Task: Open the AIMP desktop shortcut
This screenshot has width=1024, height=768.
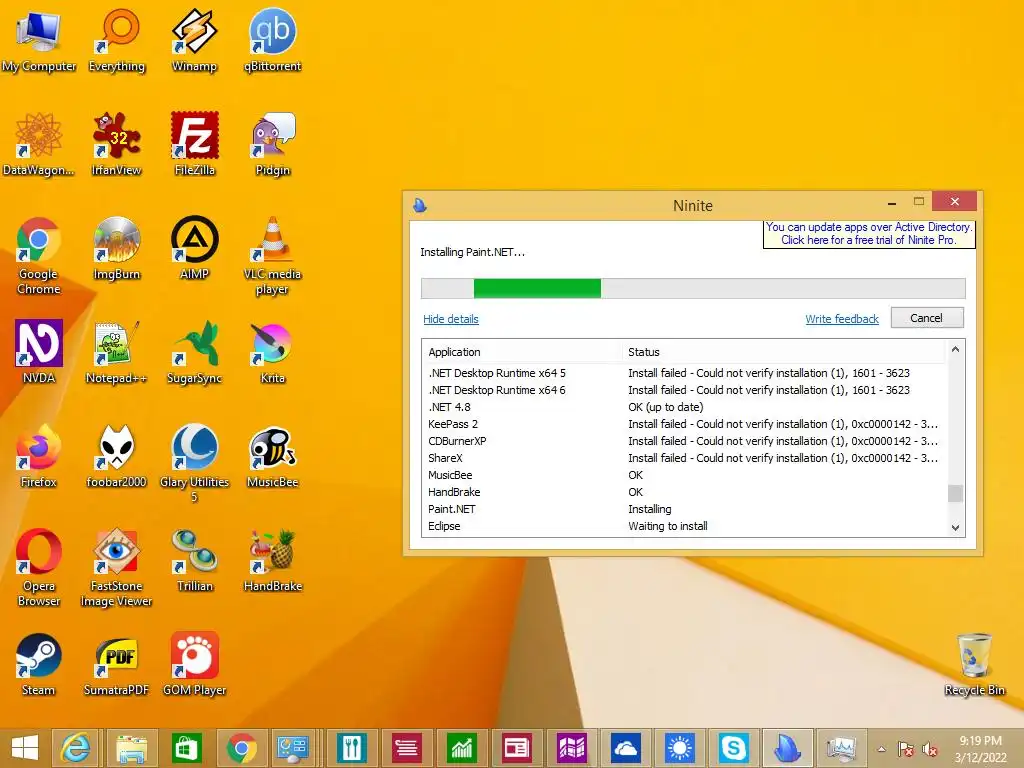Action: coord(195,248)
